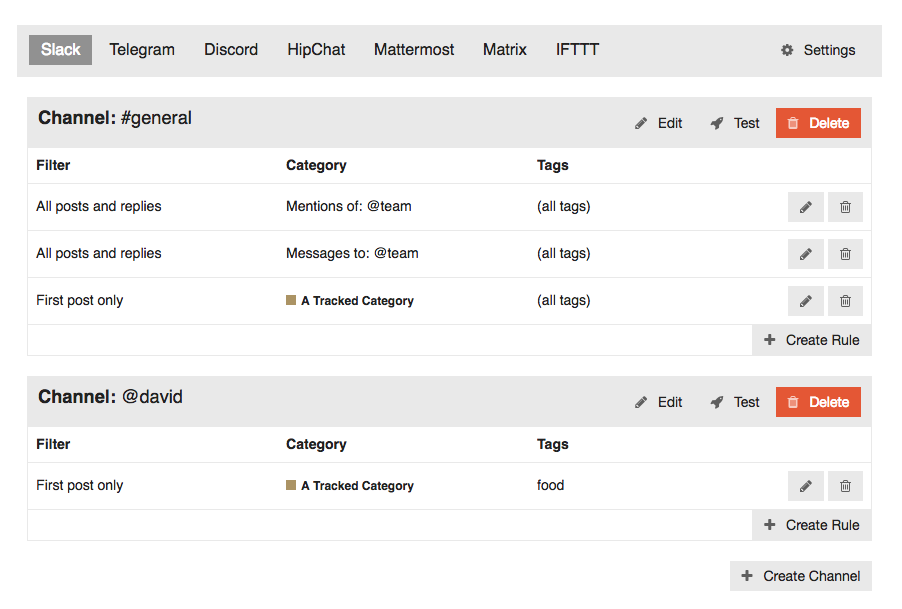This screenshot has height=609, width=902.
Task: Edit #general's A Tracked Category rule
Action: click(805, 301)
